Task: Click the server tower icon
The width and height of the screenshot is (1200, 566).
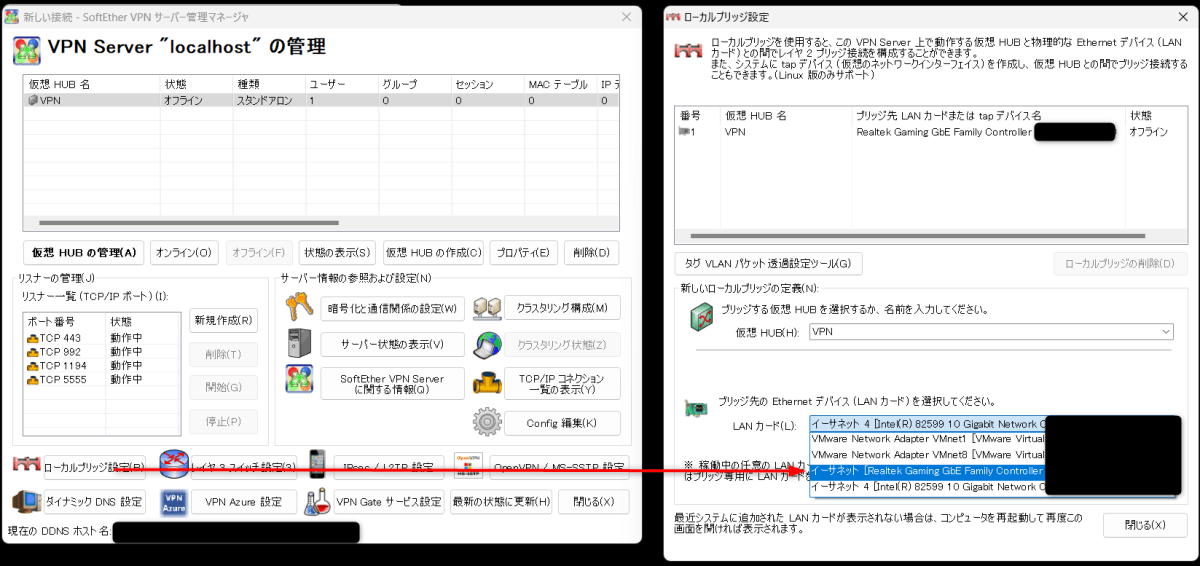Action: coord(299,343)
